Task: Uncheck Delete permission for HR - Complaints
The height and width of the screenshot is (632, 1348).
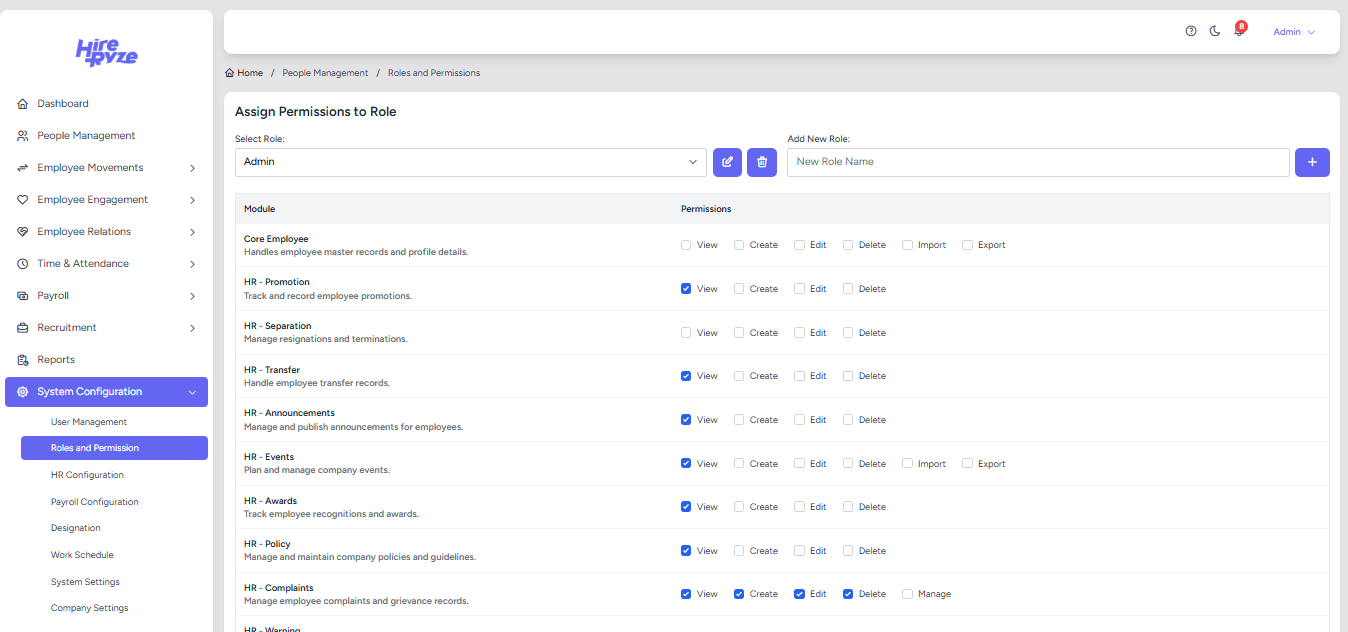Action: (848, 594)
